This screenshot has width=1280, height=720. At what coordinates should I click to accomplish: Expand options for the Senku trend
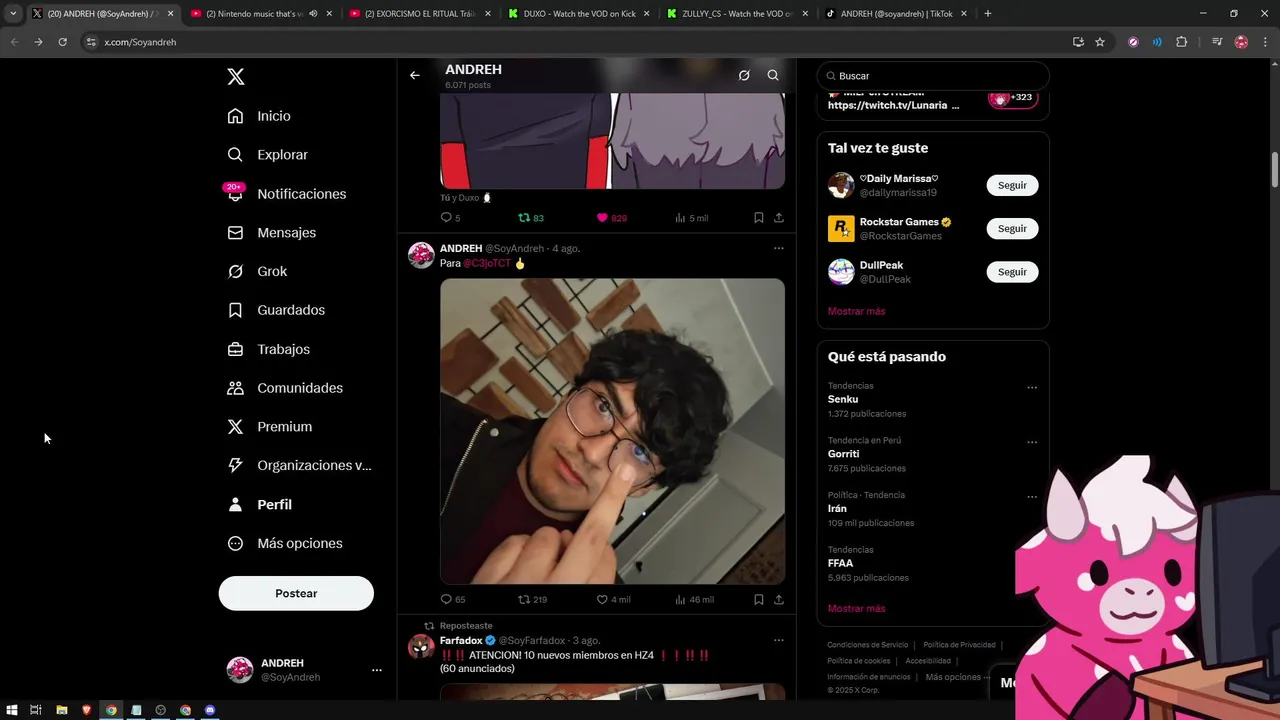(1032, 387)
